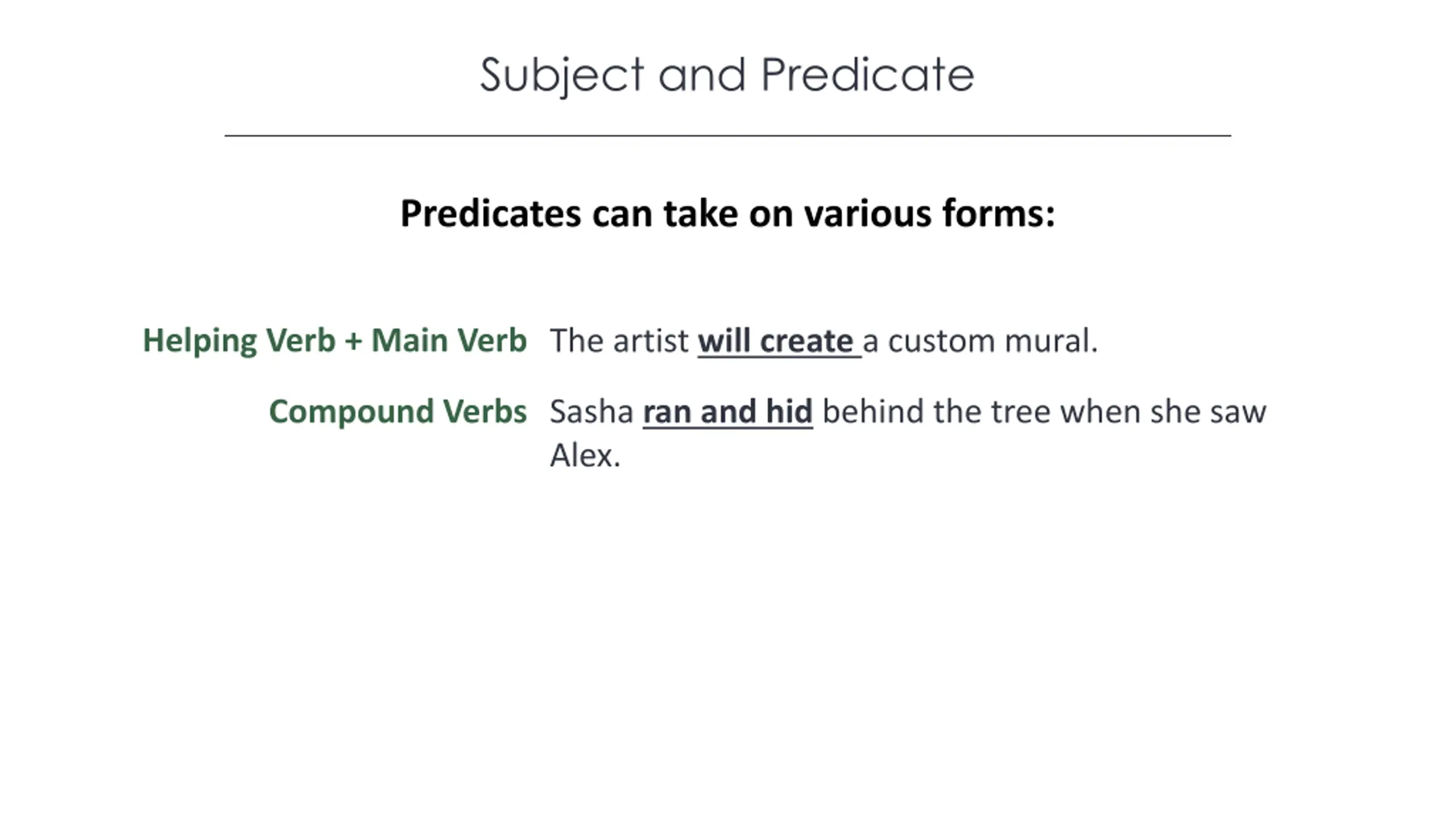Viewport: 1456px width, 819px height.
Task: Click the slide title "Subject and Predicate"
Action: click(727, 75)
